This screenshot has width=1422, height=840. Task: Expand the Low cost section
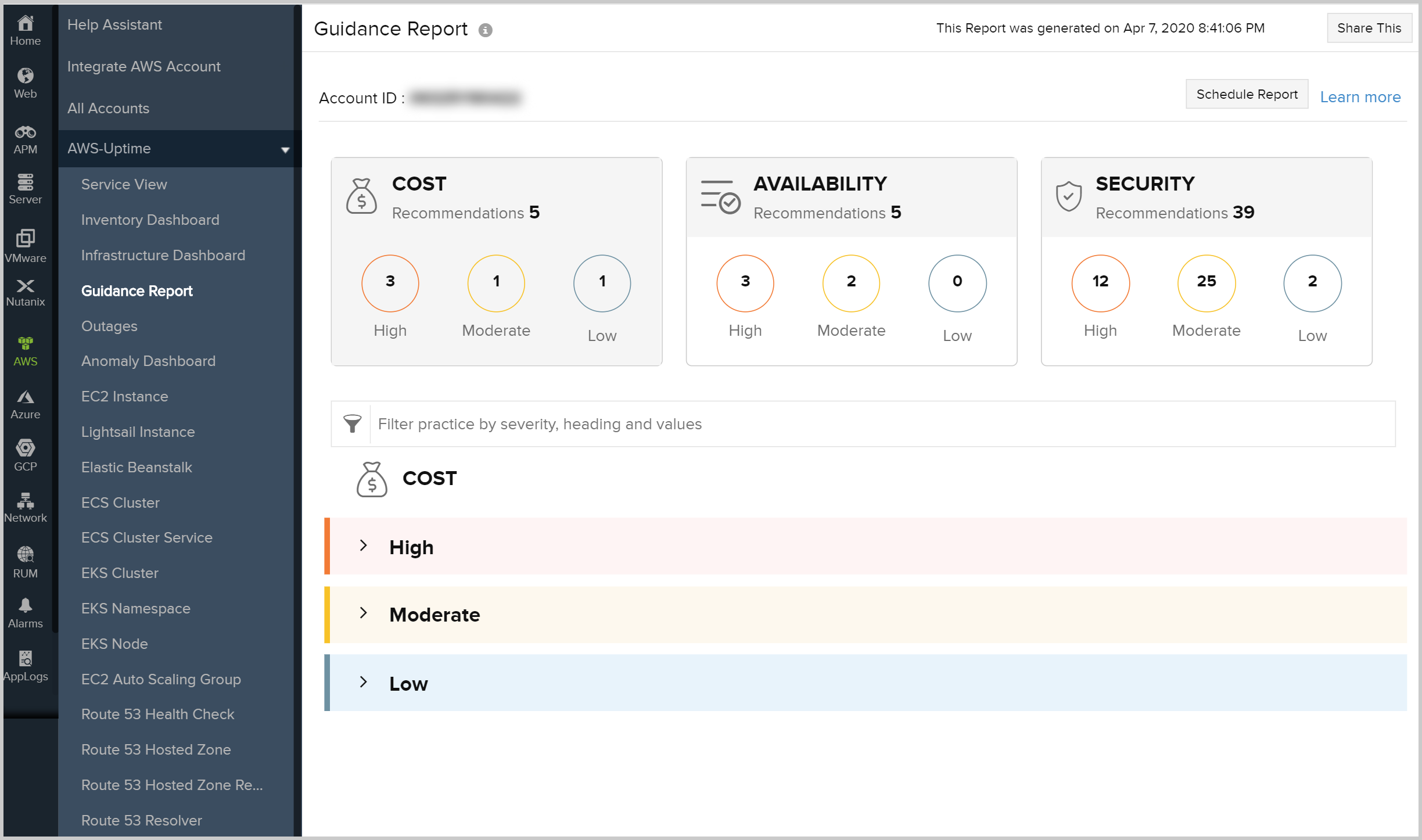coord(364,682)
